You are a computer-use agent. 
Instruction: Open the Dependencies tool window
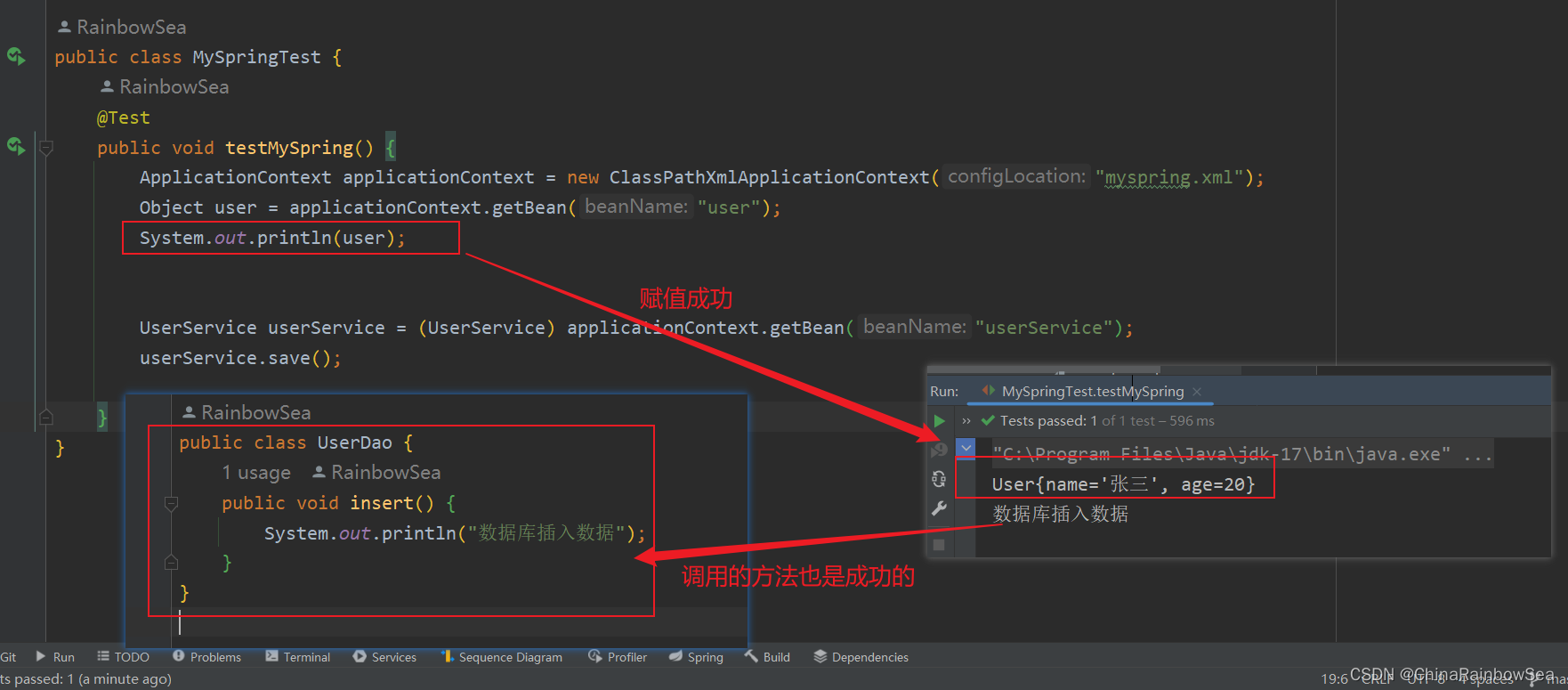861,657
